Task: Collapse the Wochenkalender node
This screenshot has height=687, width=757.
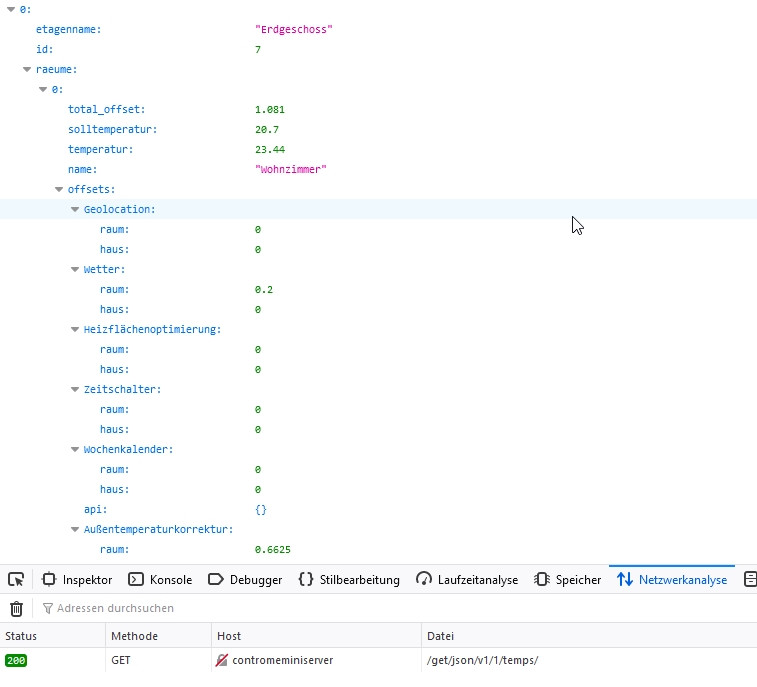Action: (75, 450)
